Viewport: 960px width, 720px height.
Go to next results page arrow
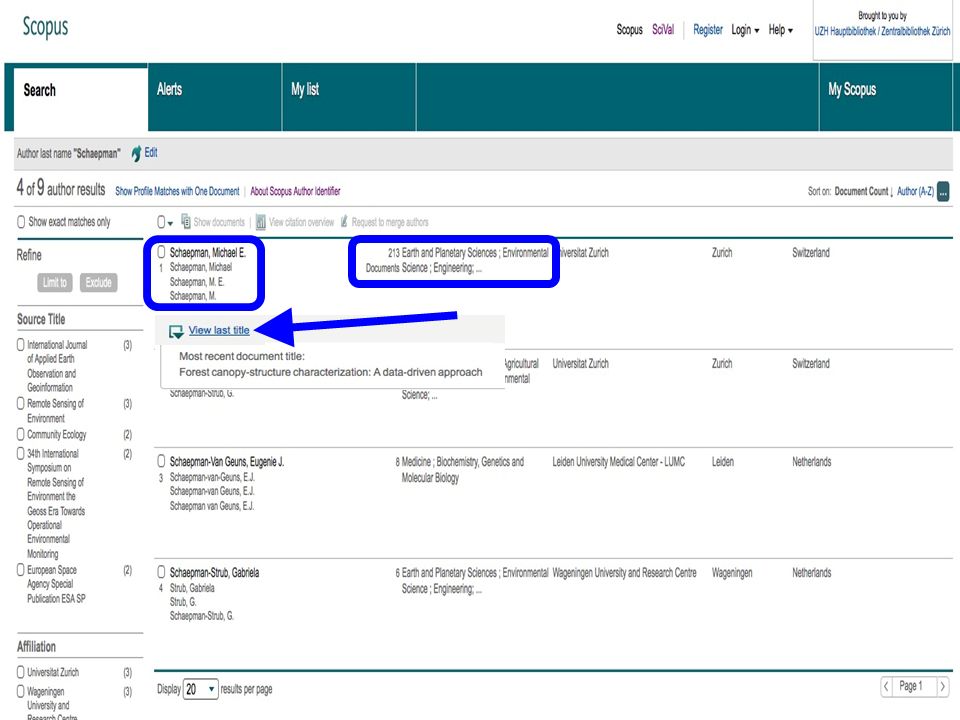[x=943, y=686]
